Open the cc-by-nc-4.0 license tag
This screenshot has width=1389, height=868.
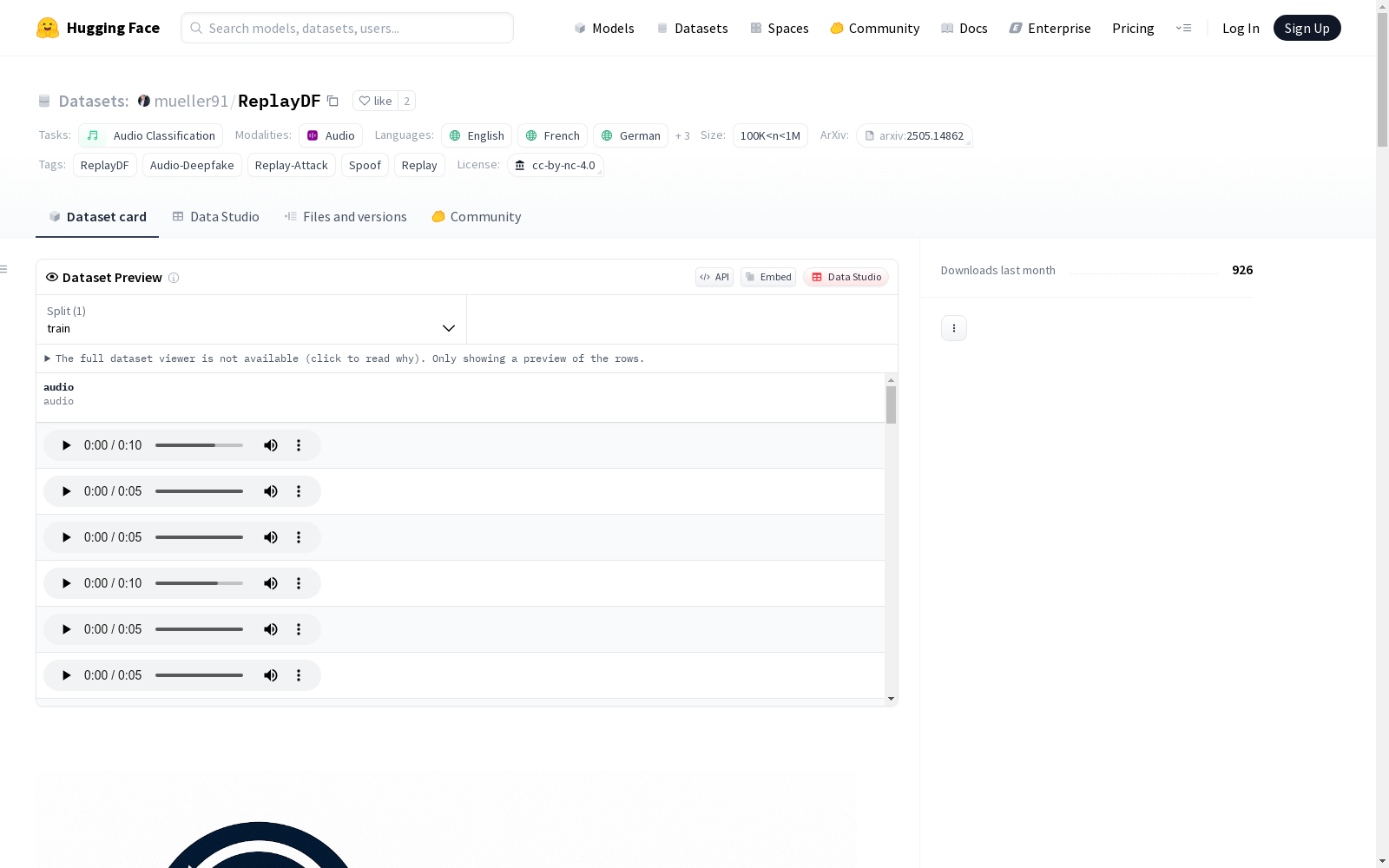point(556,165)
